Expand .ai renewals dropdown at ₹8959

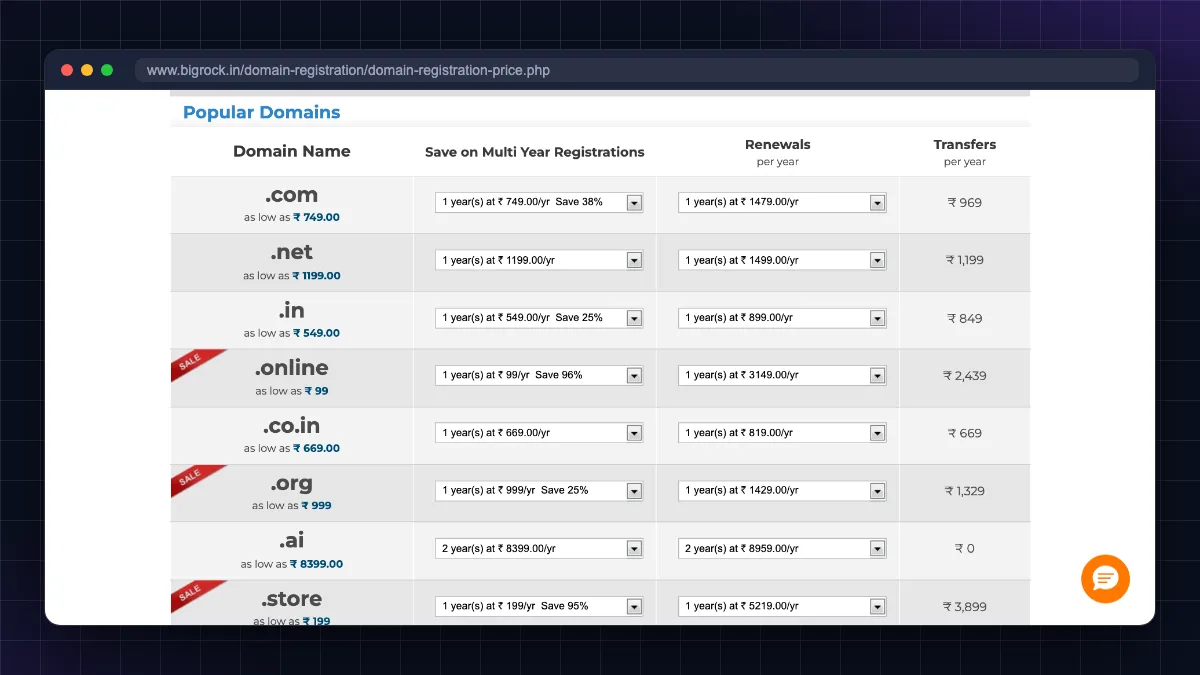[782, 548]
